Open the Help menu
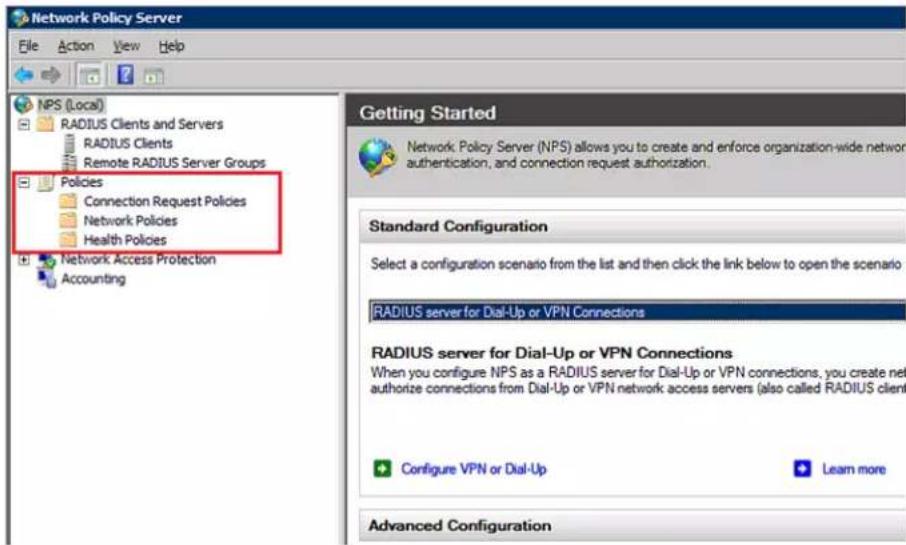This screenshot has width=906, height=545. [x=172, y=46]
